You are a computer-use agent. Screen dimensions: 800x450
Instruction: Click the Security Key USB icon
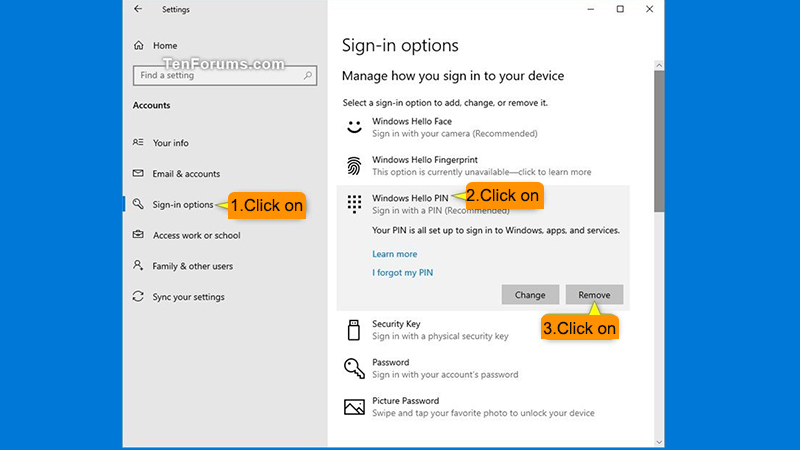click(x=354, y=330)
